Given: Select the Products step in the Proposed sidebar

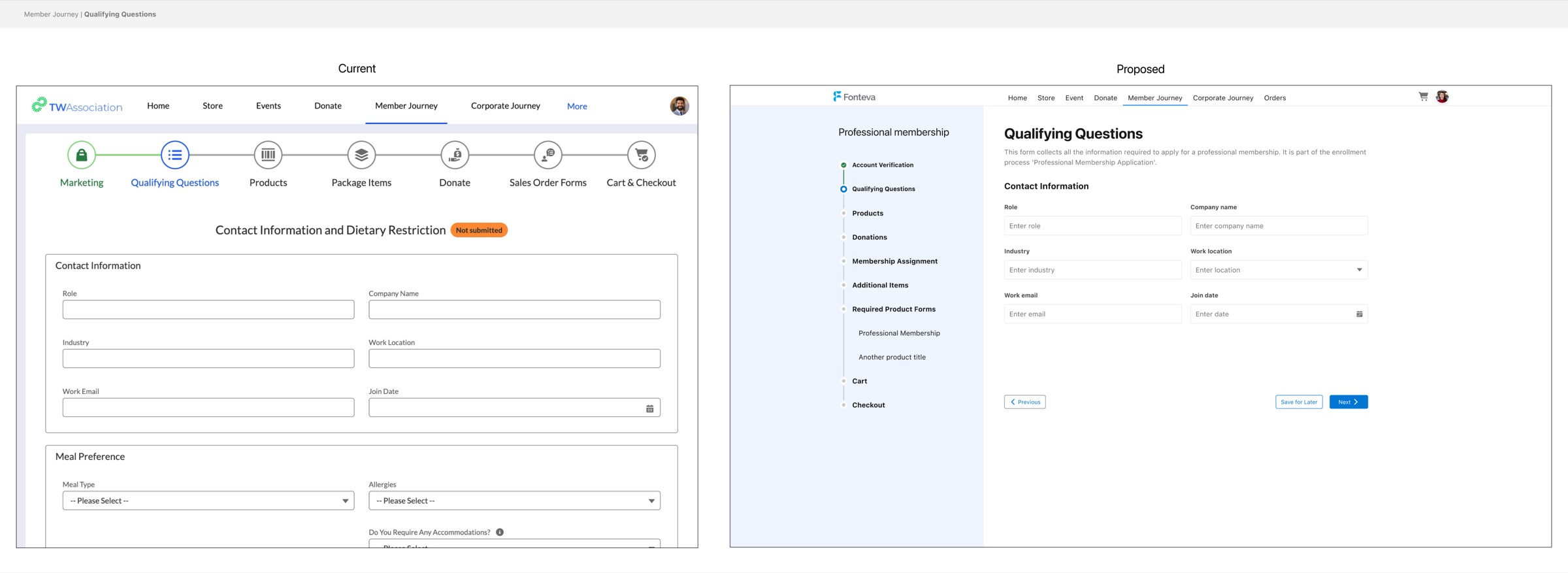Looking at the screenshot, I should tap(868, 213).
